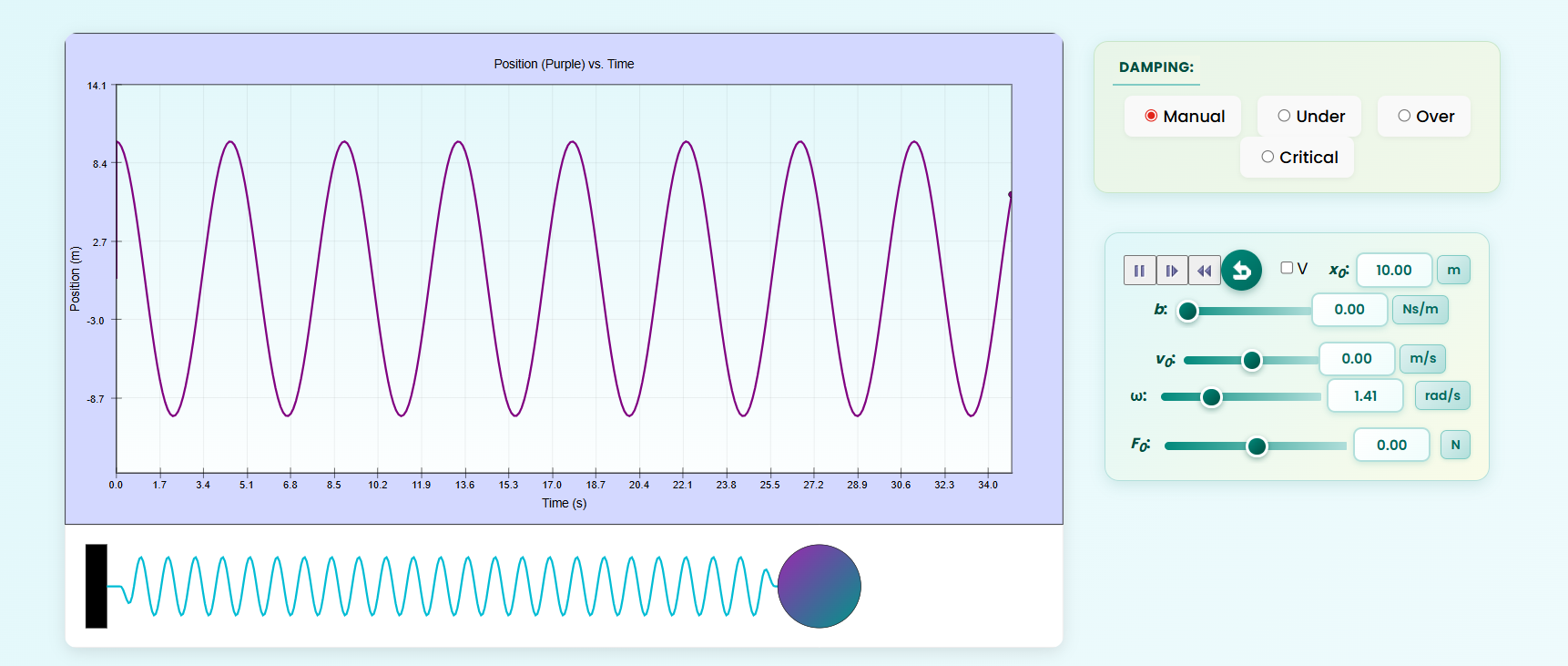Viewport: 1568px width, 666px height.
Task: Click the cyan coiled spring
Action: click(443, 586)
